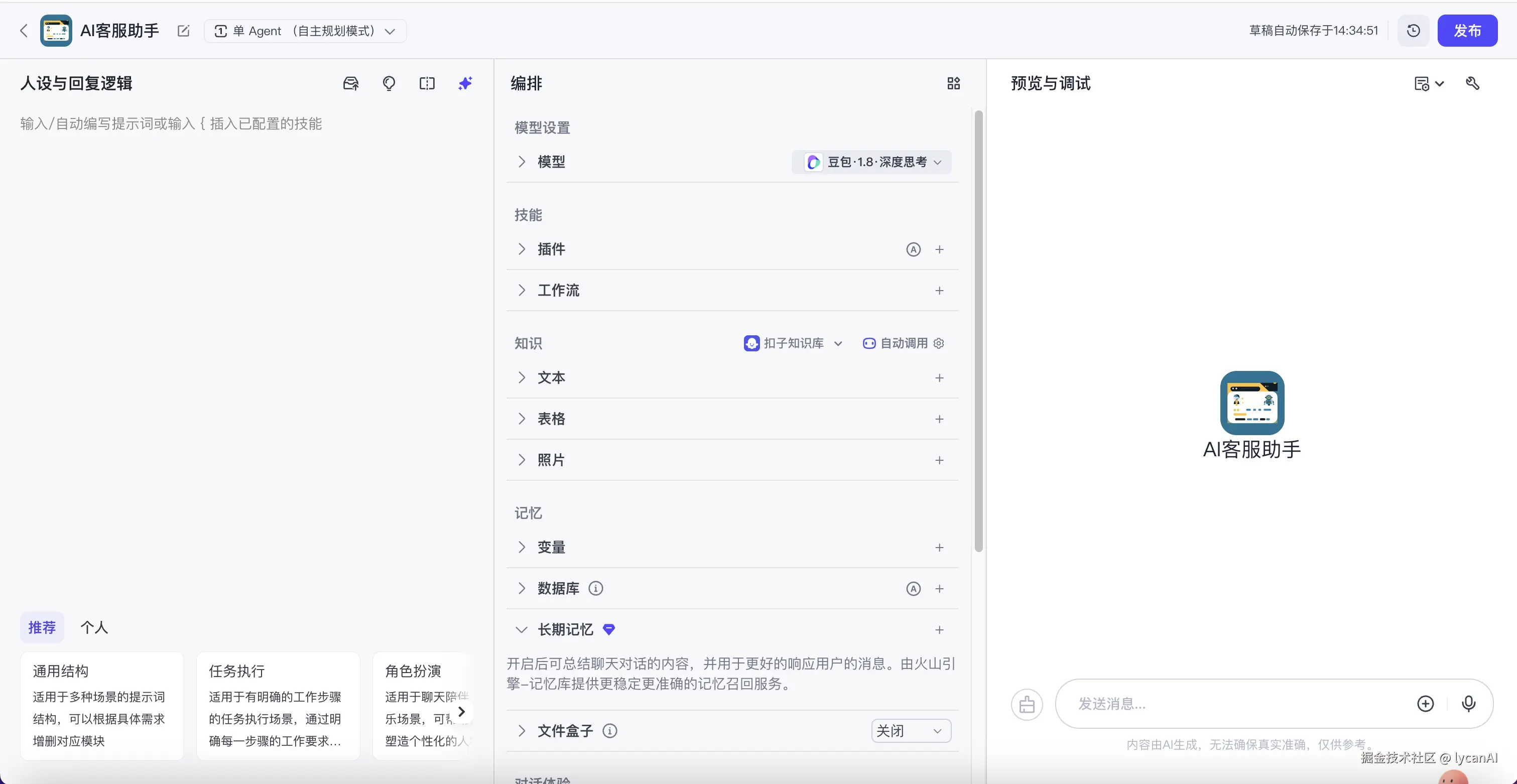Image resolution: width=1517 pixels, height=784 pixels.
Task: Open version history clock icon
Action: click(x=1414, y=31)
